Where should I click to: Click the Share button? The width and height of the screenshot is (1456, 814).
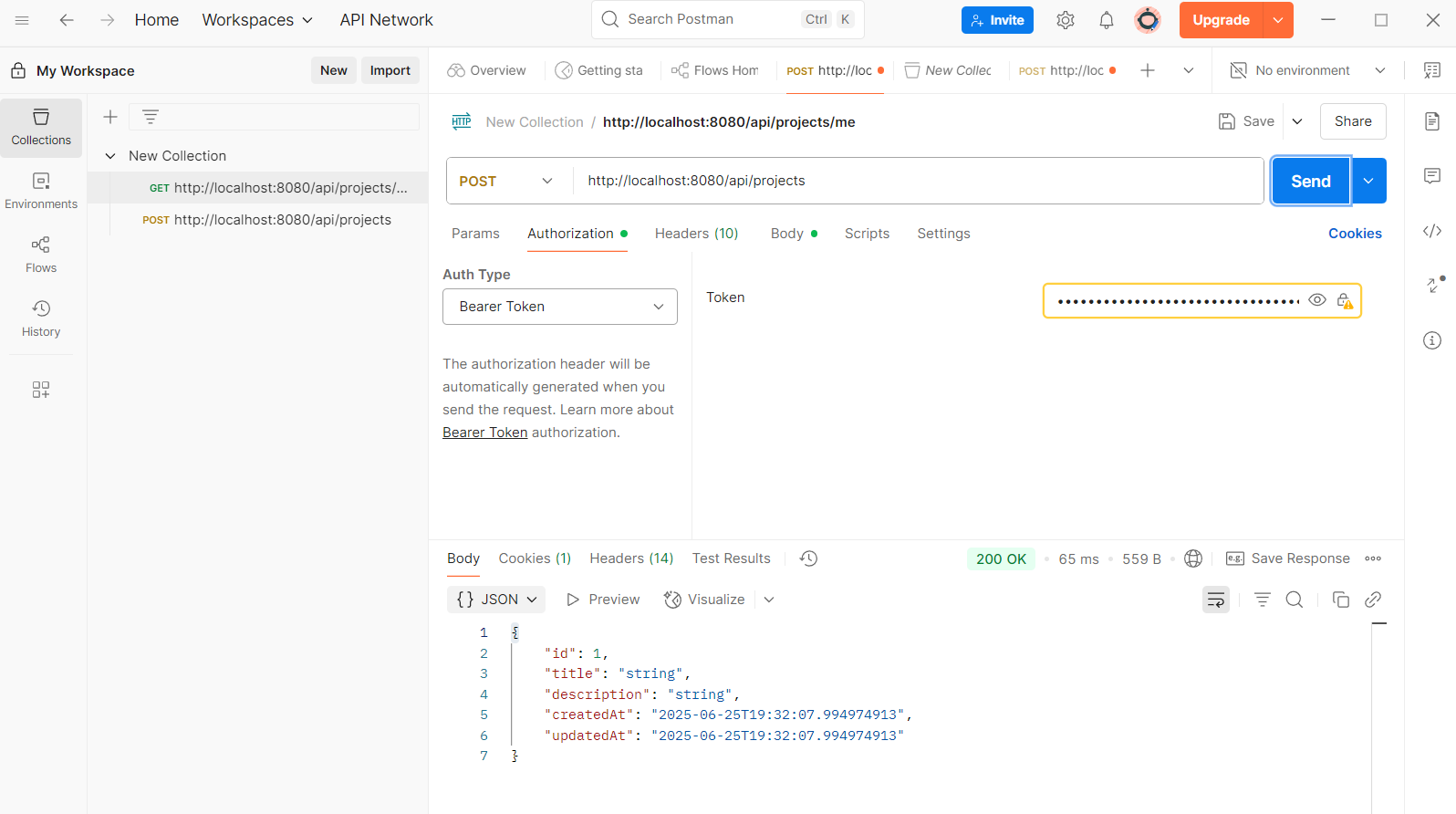pos(1353,121)
